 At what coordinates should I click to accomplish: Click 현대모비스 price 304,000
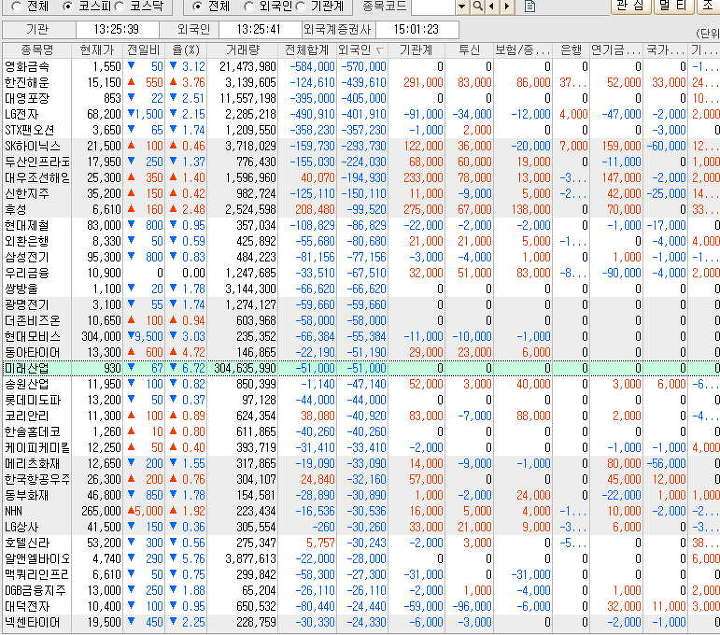tap(101, 337)
